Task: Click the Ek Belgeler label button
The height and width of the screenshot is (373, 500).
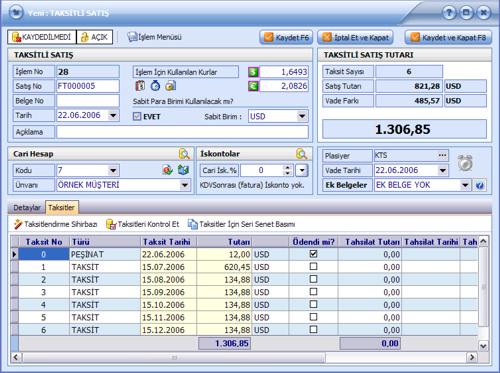Action: tap(346, 185)
